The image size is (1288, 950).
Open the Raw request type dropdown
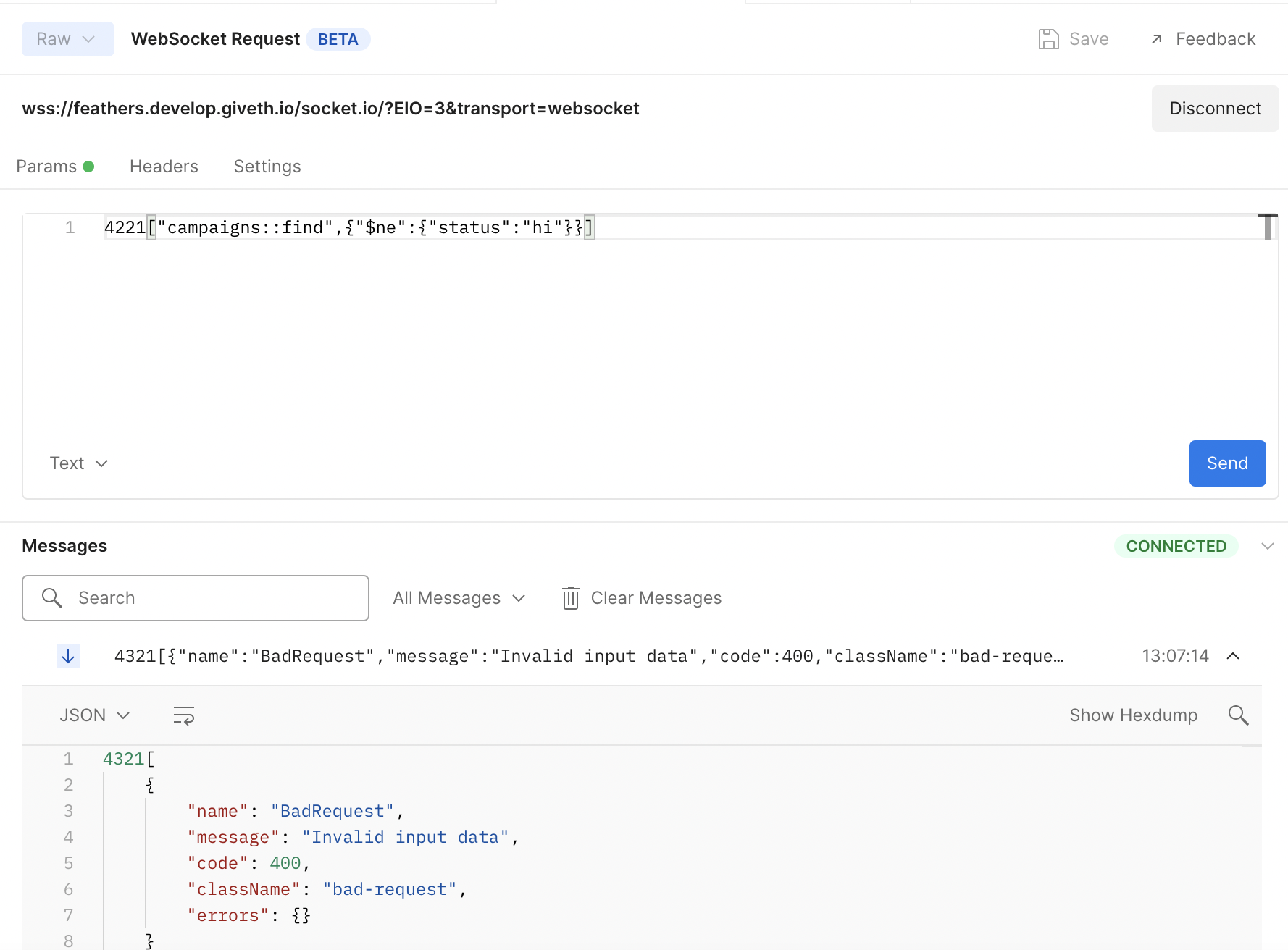(x=67, y=39)
